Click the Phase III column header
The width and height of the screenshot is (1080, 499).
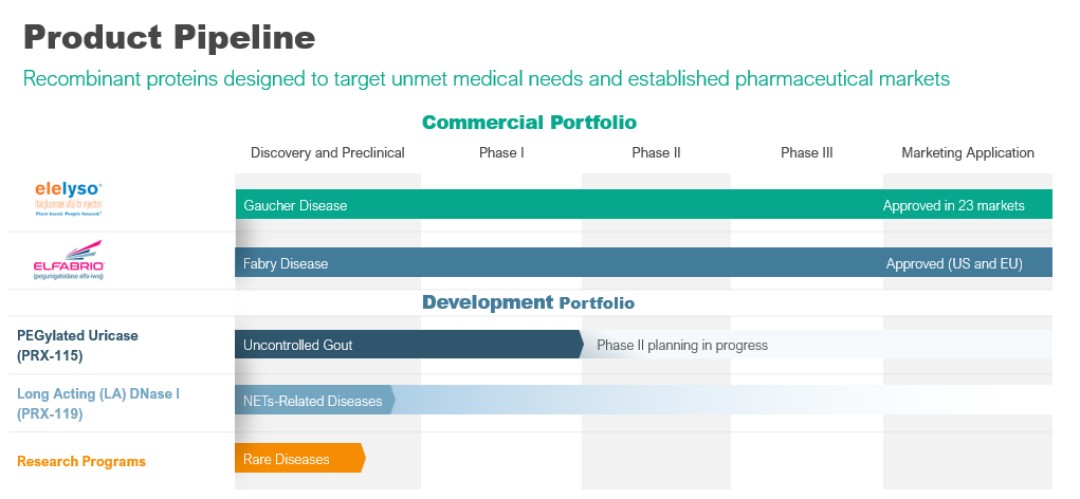click(x=806, y=153)
